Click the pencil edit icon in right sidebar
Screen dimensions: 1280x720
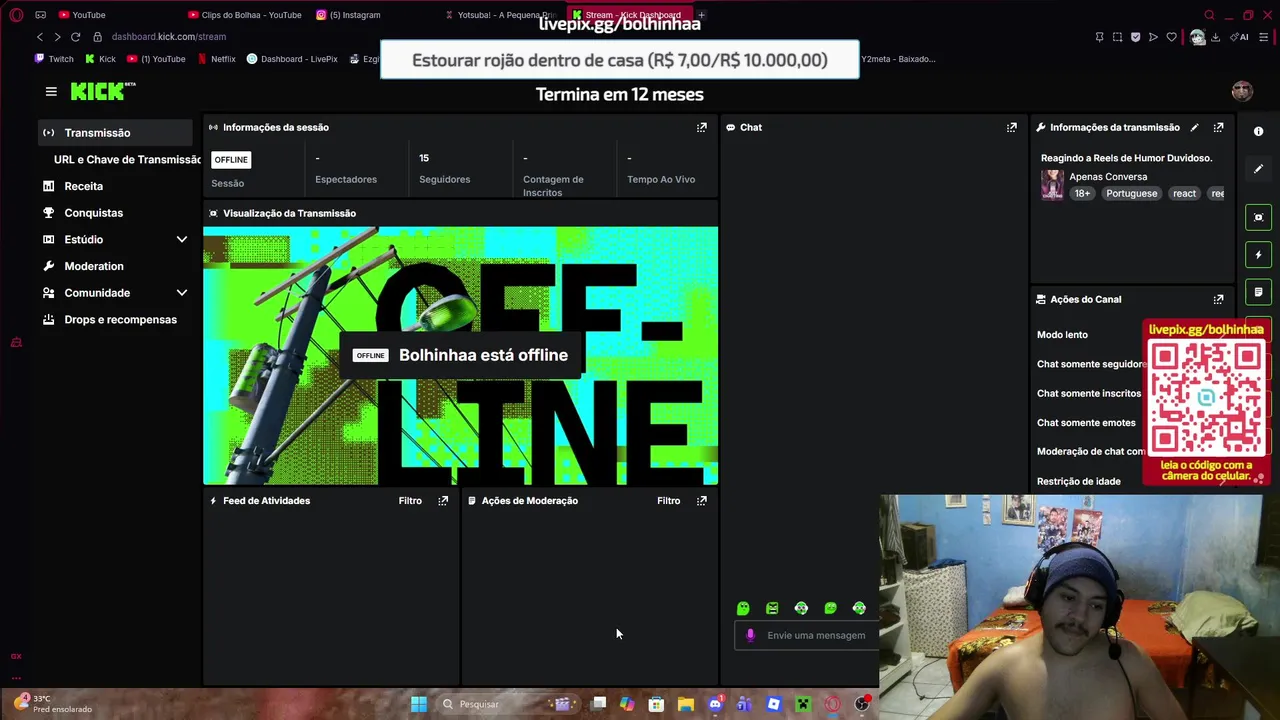click(x=1258, y=169)
